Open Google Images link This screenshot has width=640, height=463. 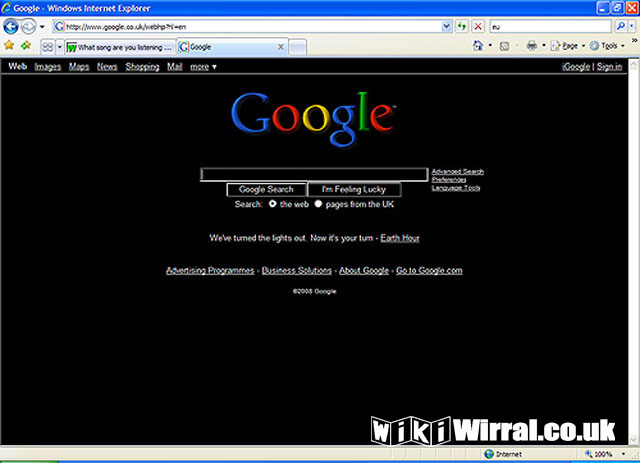tap(48, 67)
